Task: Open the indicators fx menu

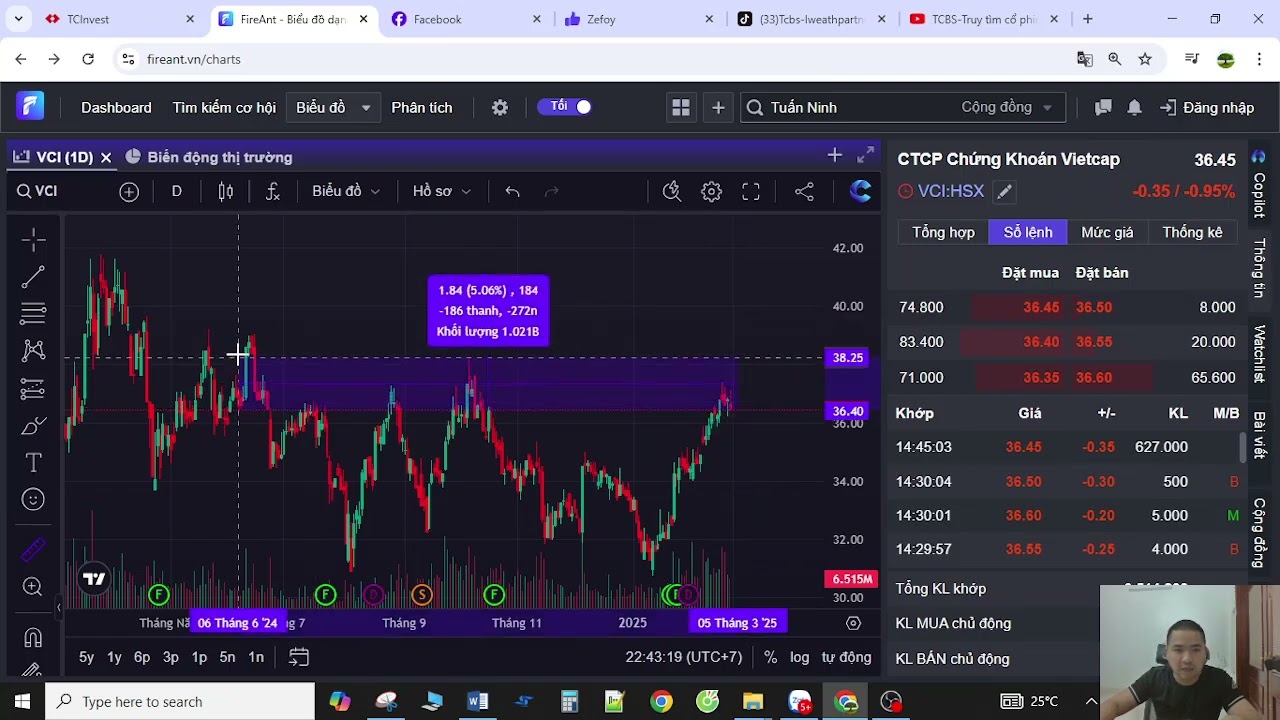Action: 273,191
